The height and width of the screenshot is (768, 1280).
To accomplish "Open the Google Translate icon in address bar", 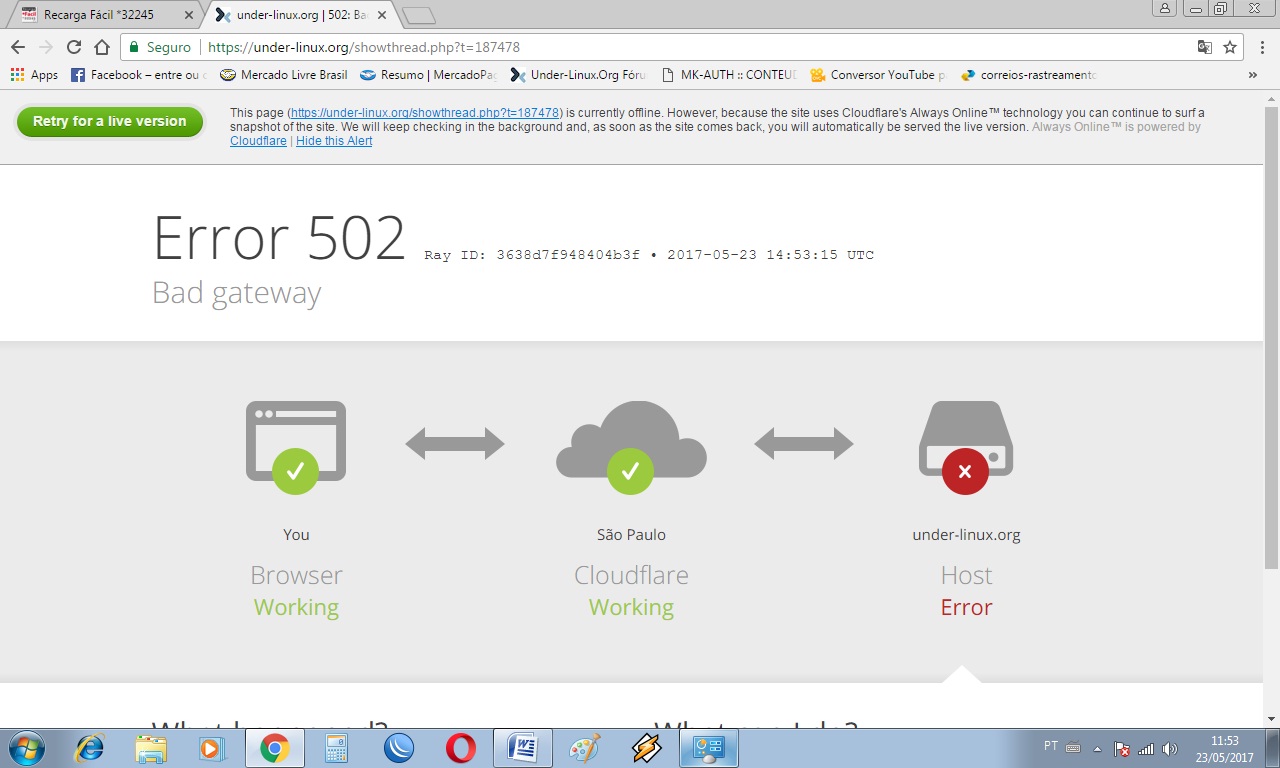I will pyautogui.click(x=1205, y=47).
